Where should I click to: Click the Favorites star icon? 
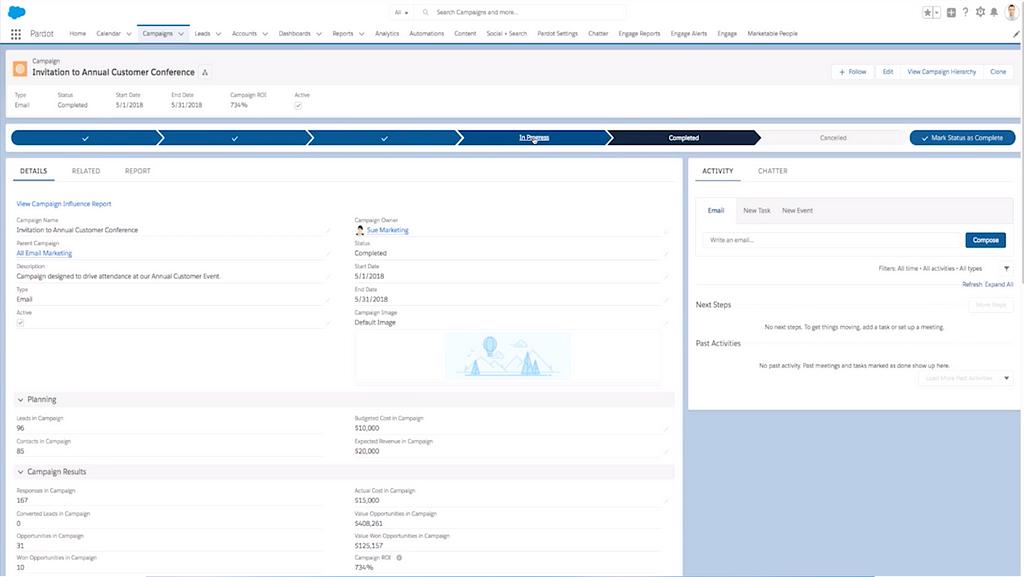click(x=927, y=13)
